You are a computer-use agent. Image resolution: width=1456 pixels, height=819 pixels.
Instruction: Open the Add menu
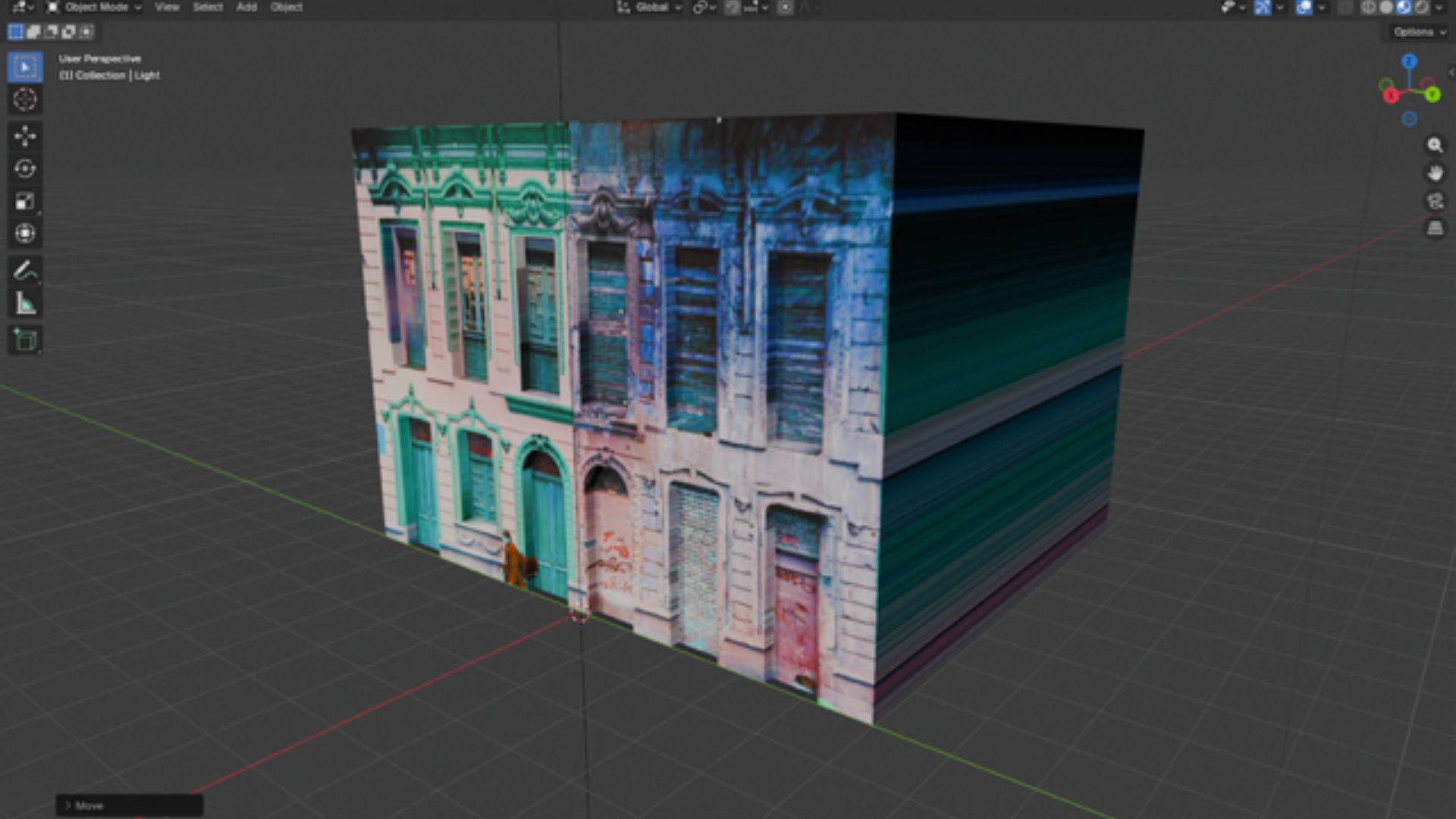tap(246, 8)
